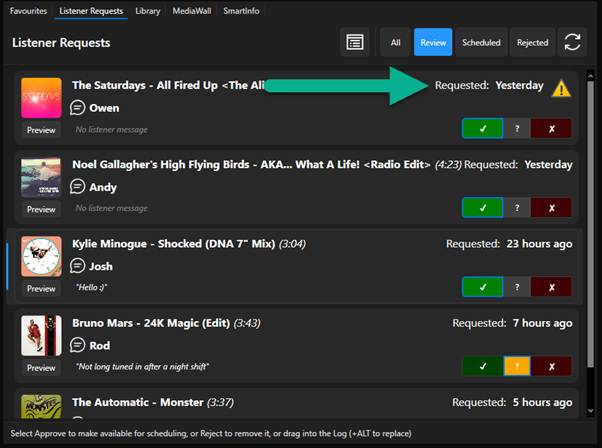602x448 pixels.
Task: Click the Bruno Mars album artwork
Action: pyautogui.click(x=41, y=336)
